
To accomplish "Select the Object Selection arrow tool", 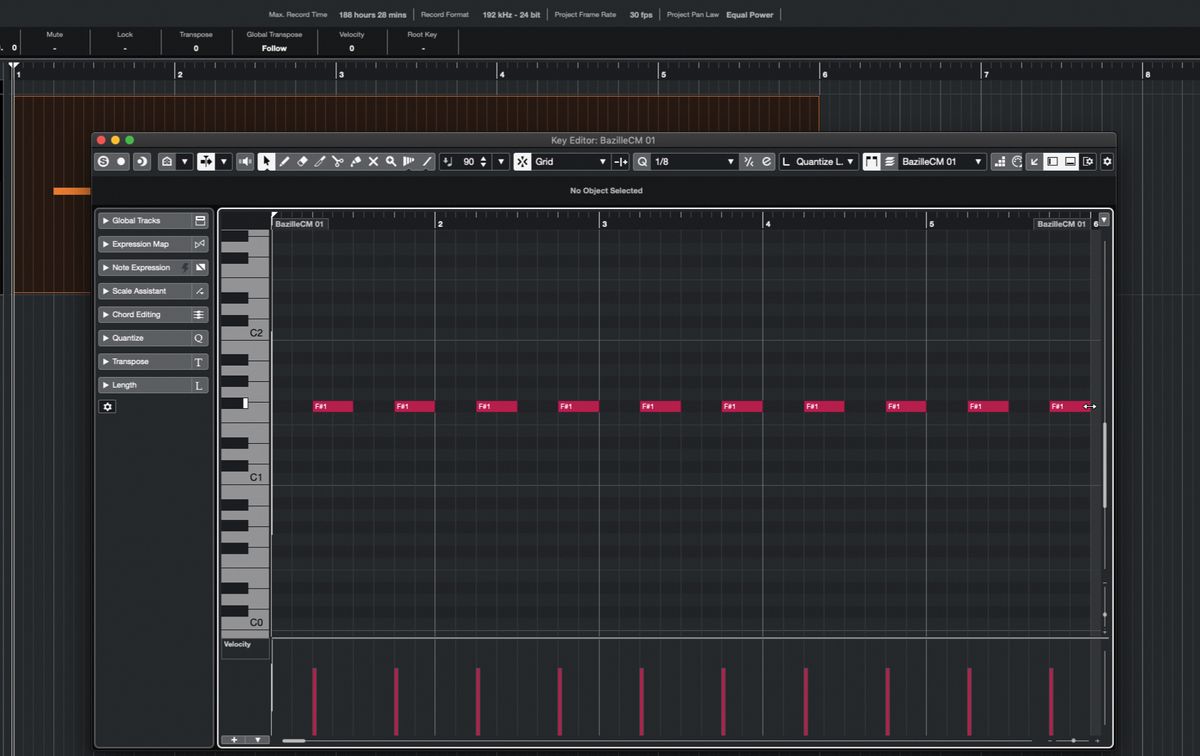I will pyautogui.click(x=266, y=161).
